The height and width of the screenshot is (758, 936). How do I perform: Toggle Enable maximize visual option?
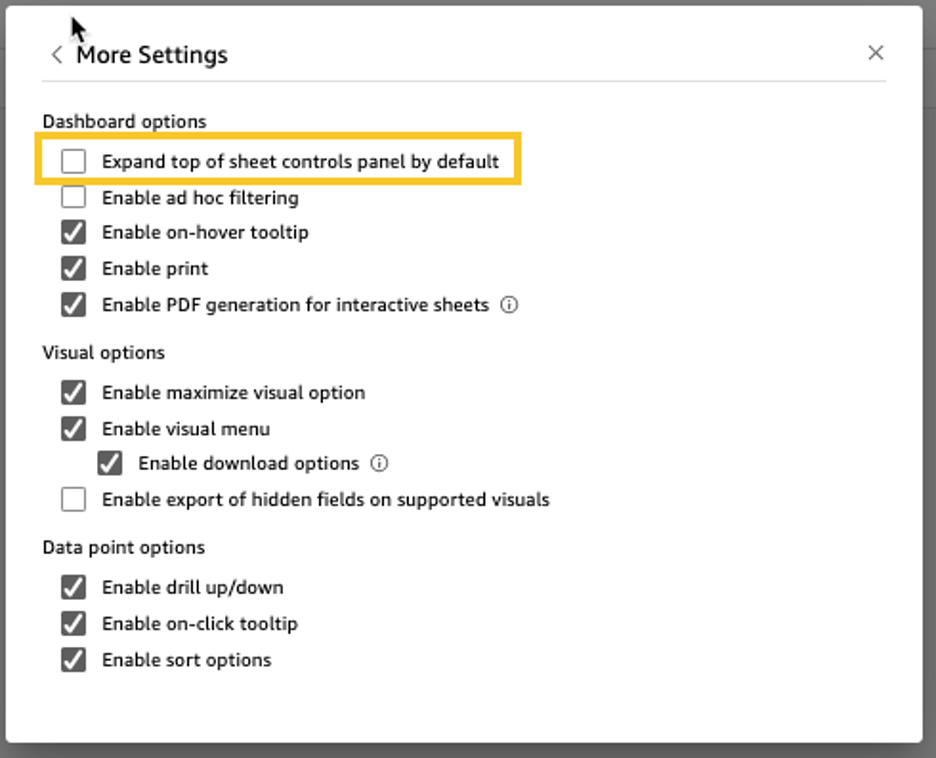(x=73, y=392)
